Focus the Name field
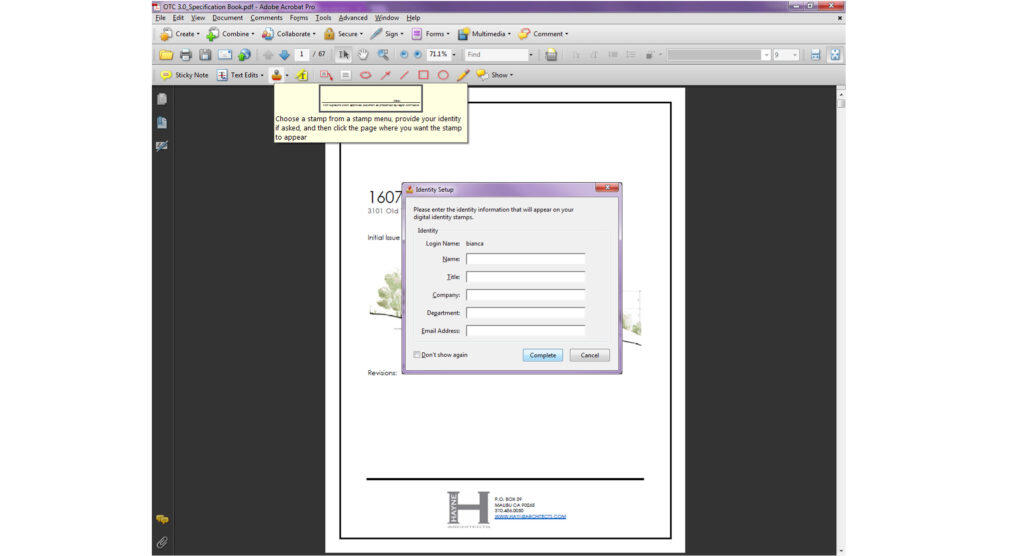Image resolution: width=1024 pixels, height=556 pixels. pos(526,259)
